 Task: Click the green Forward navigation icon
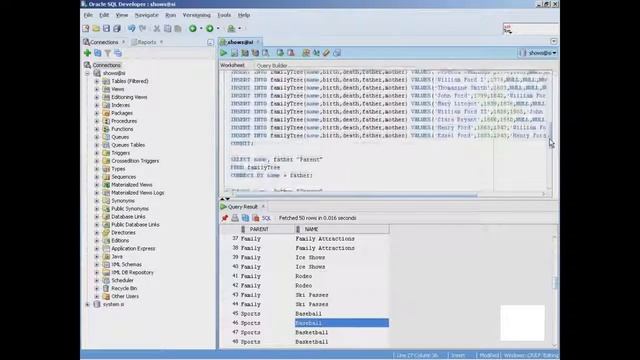coord(209,29)
